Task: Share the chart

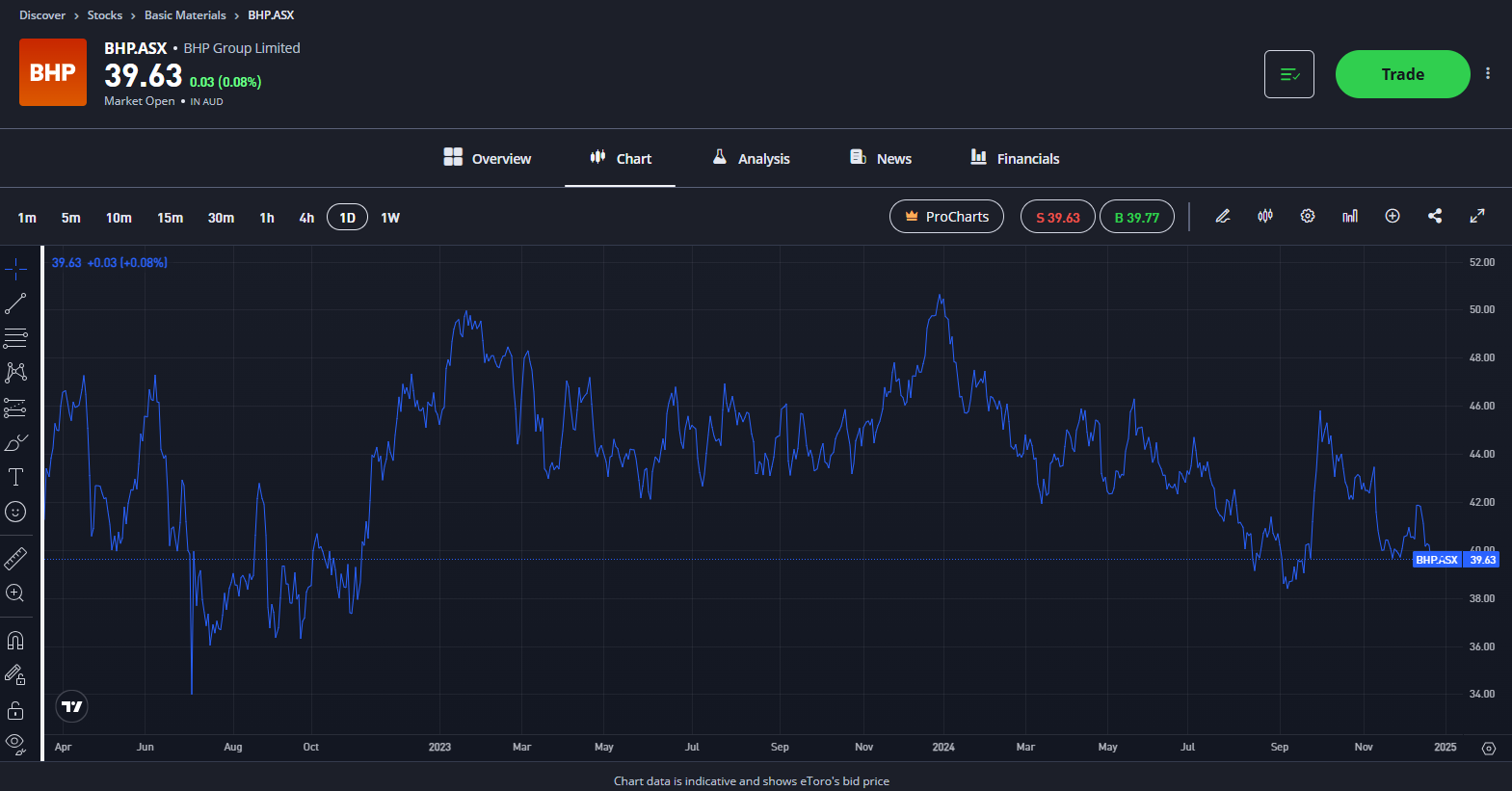Action: [x=1435, y=216]
